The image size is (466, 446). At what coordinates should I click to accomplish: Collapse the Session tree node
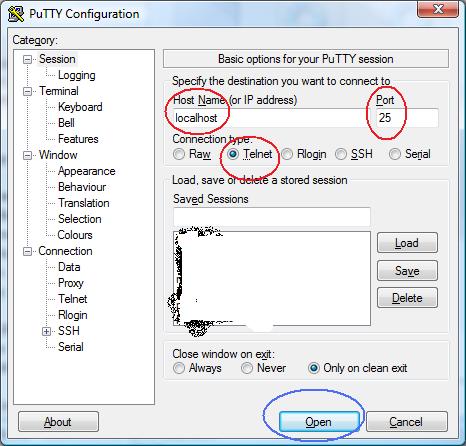(x=27, y=59)
